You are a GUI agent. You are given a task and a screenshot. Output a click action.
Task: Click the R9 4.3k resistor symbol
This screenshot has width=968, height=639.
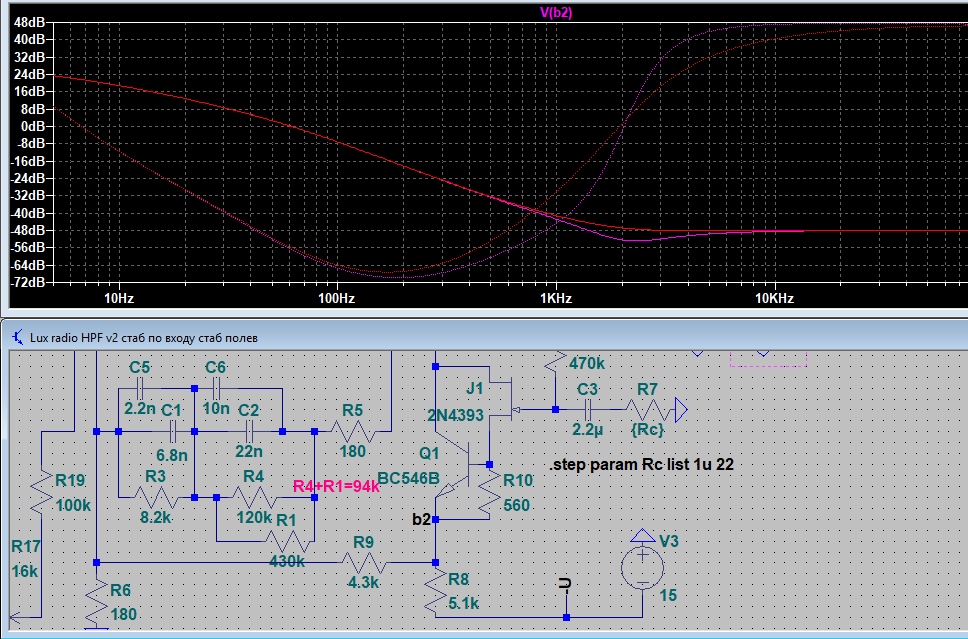click(362, 563)
